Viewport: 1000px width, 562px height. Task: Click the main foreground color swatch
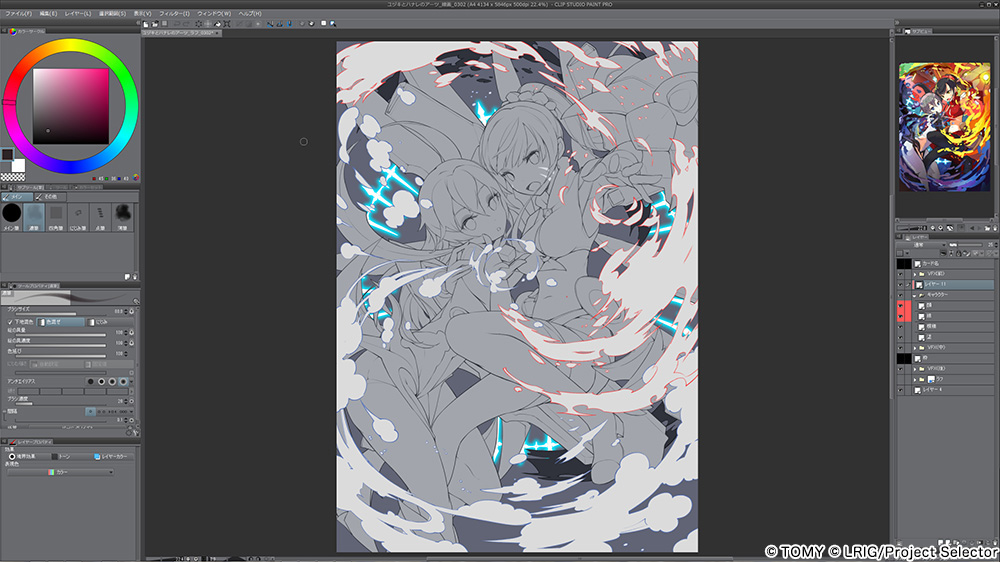tap(7, 154)
